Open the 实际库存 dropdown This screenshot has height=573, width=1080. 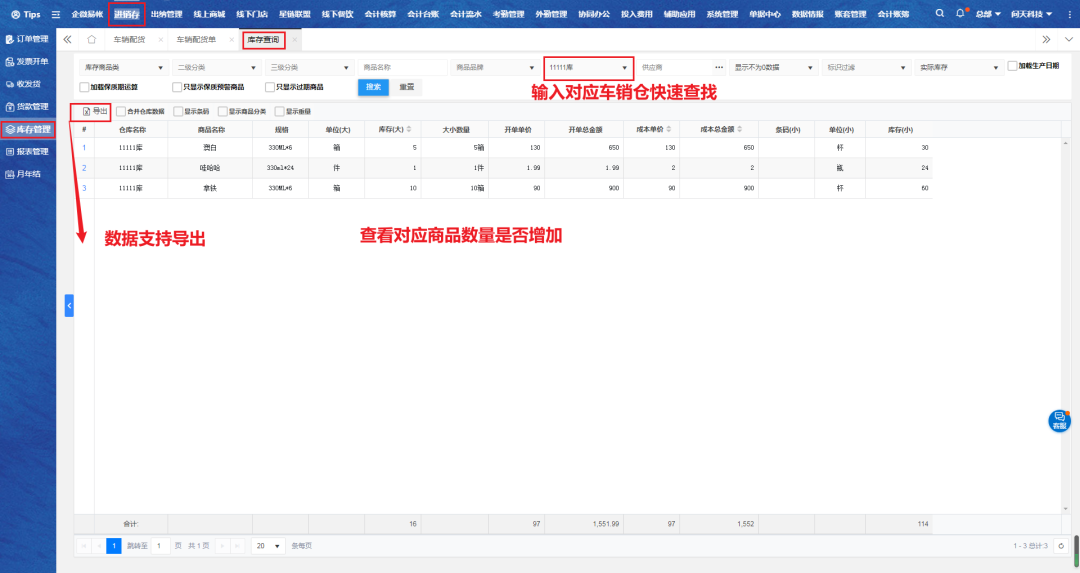coord(958,67)
